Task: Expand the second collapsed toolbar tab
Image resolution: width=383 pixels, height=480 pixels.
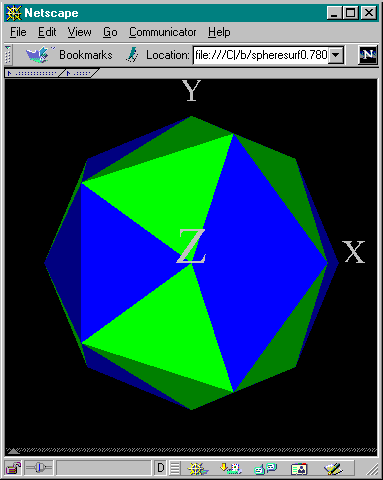Action: 81,73
